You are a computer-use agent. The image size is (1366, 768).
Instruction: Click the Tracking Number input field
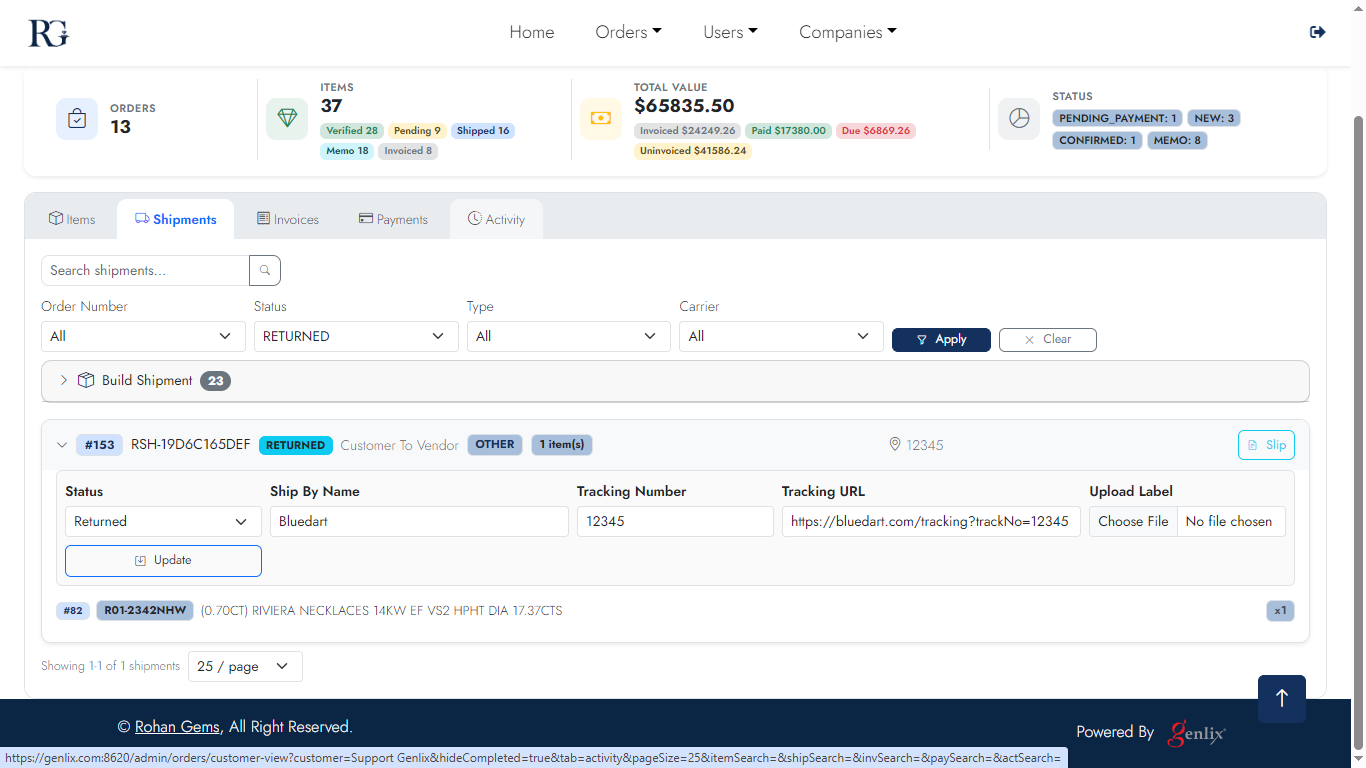(675, 521)
